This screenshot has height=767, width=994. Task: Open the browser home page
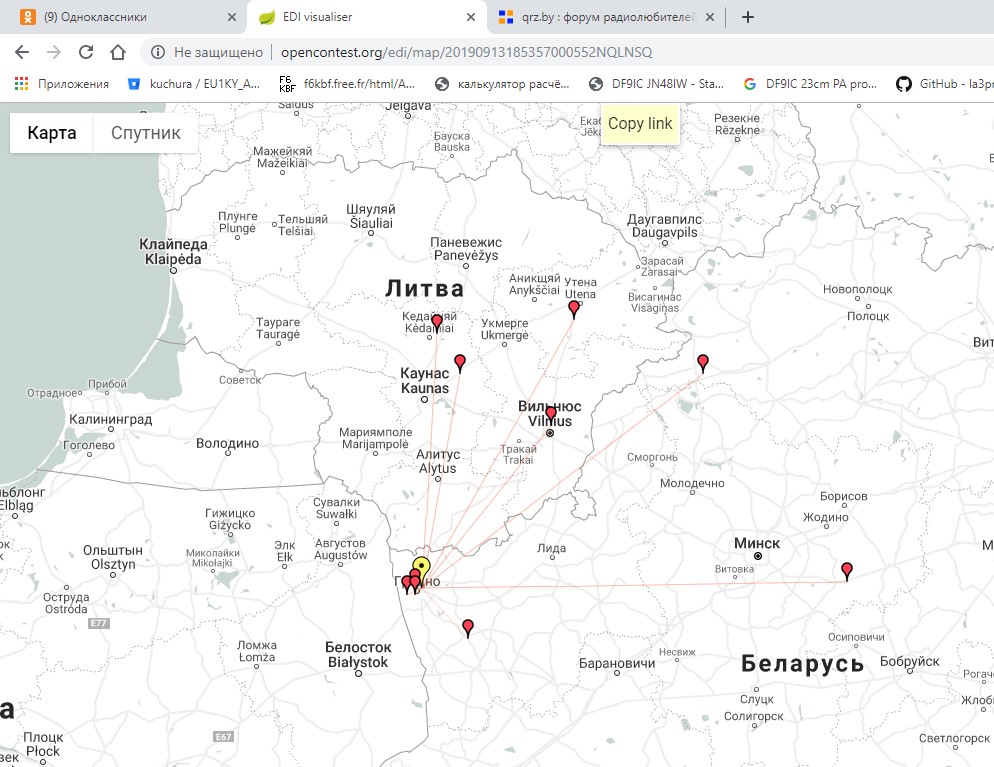(118, 52)
